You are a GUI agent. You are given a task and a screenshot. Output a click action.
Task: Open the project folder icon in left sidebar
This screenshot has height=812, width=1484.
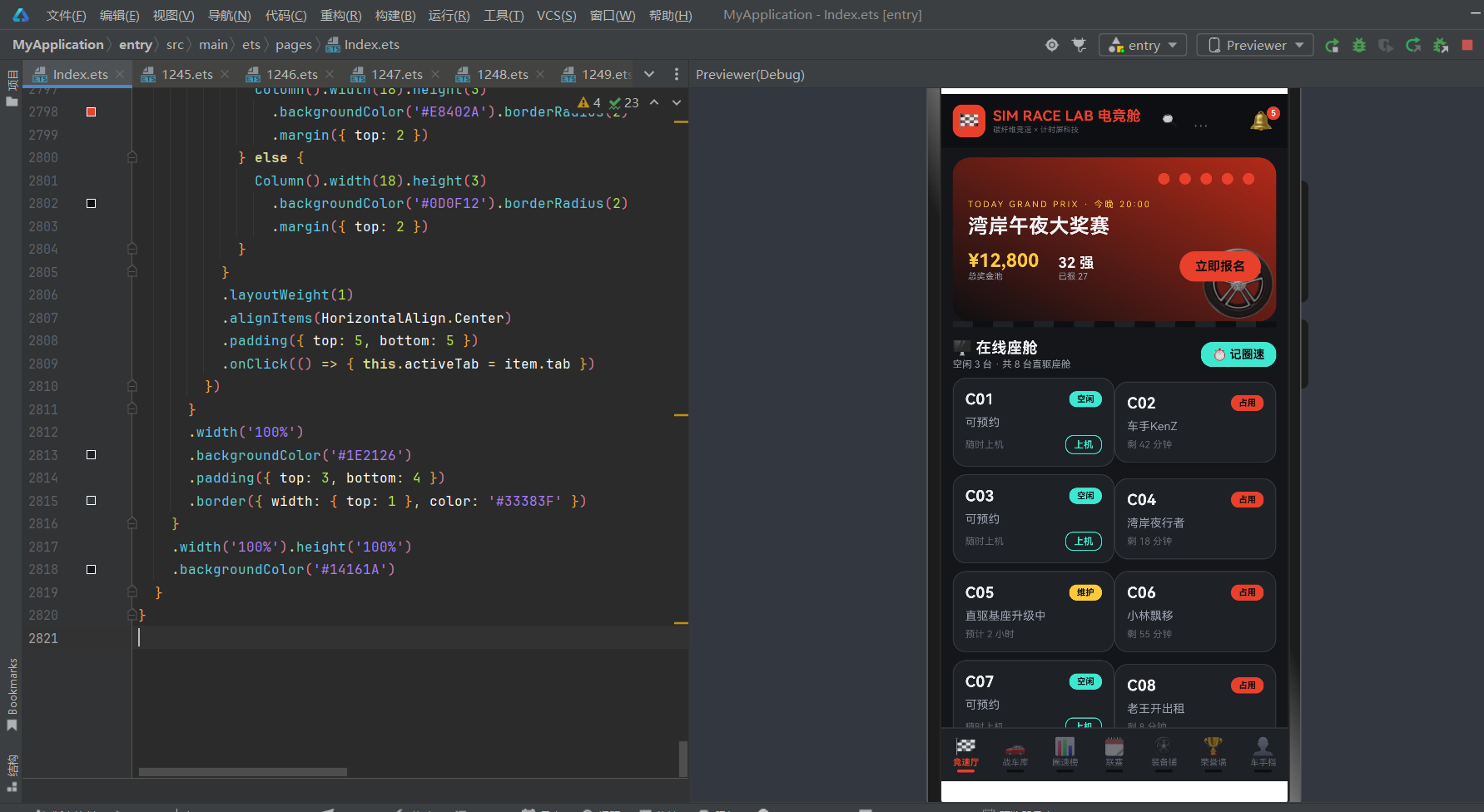click(x=12, y=101)
